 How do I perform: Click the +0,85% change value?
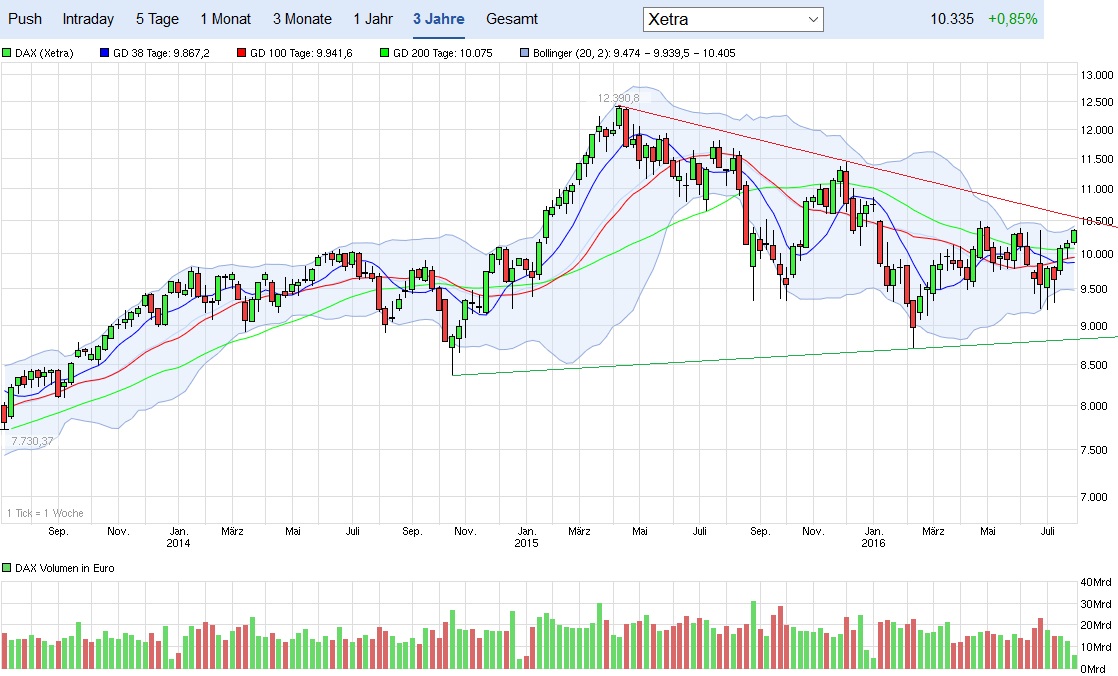pyautogui.click(x=1012, y=19)
